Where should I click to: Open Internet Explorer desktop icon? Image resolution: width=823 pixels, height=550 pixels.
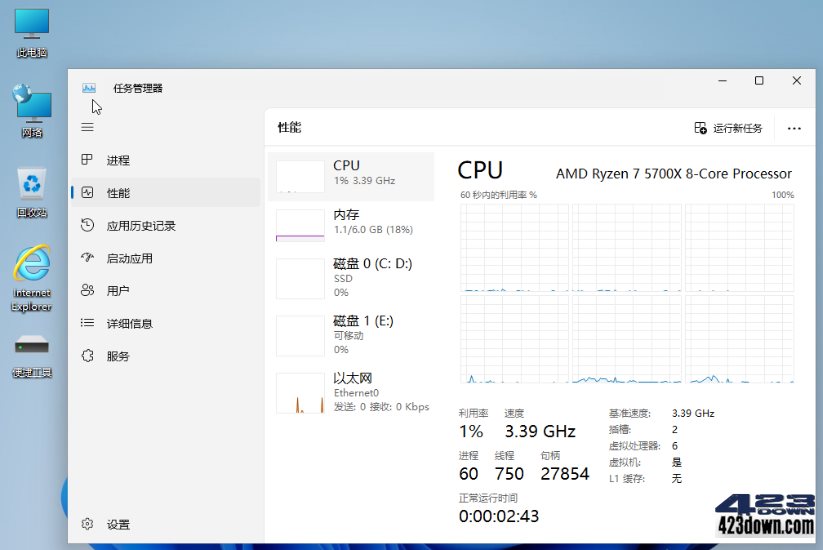[x=31, y=278]
